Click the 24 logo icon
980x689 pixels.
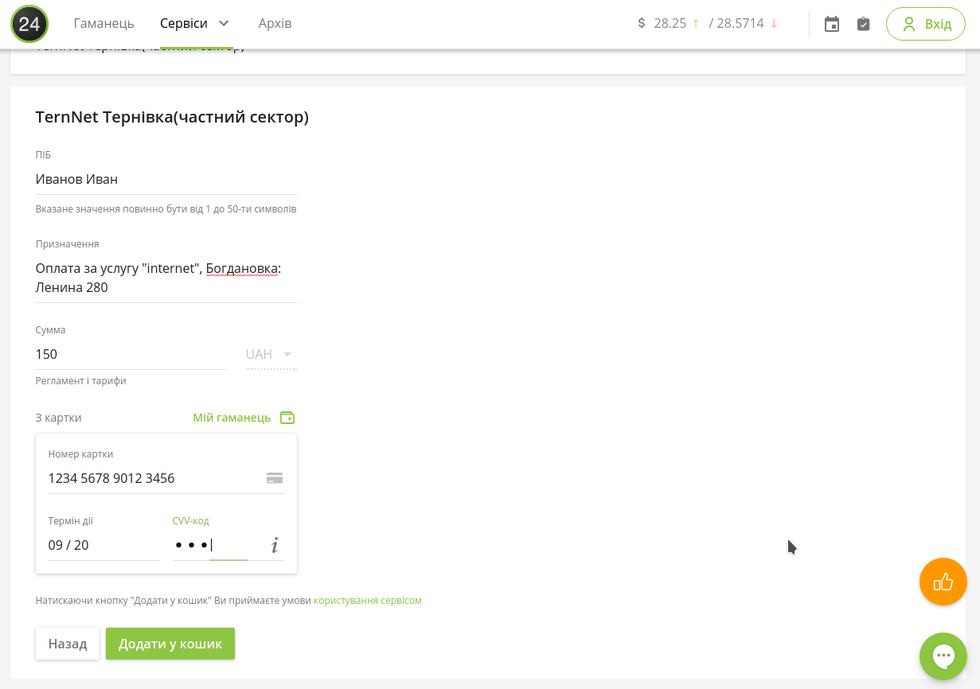29,24
